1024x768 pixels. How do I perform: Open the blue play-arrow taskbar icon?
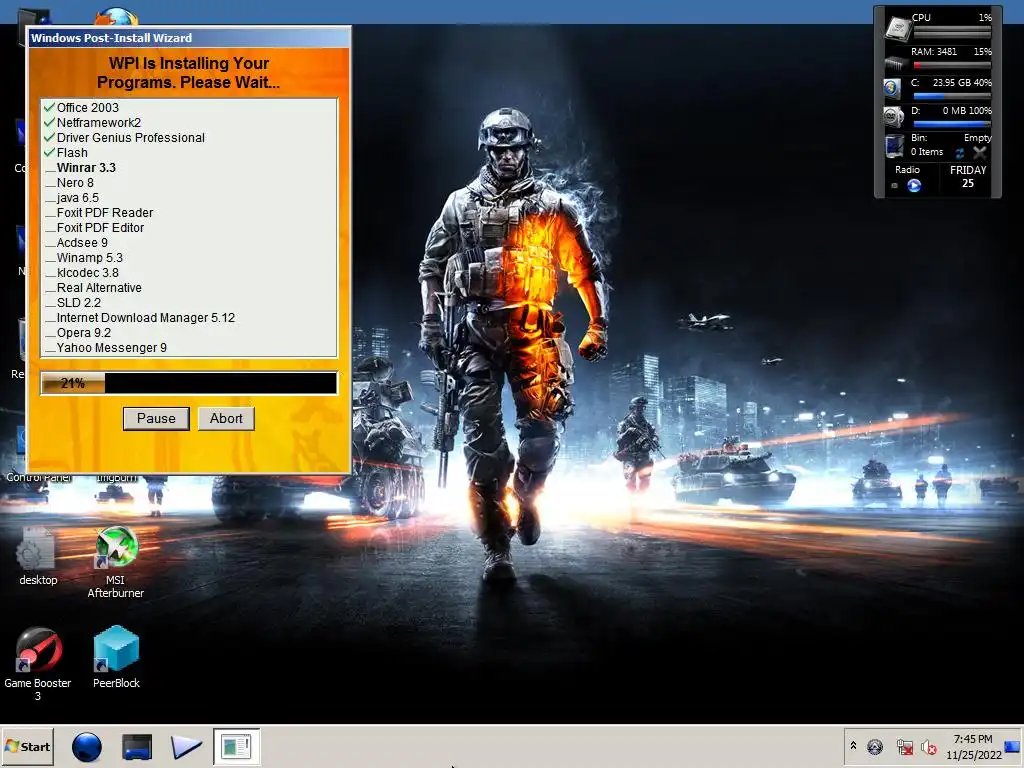(x=186, y=747)
